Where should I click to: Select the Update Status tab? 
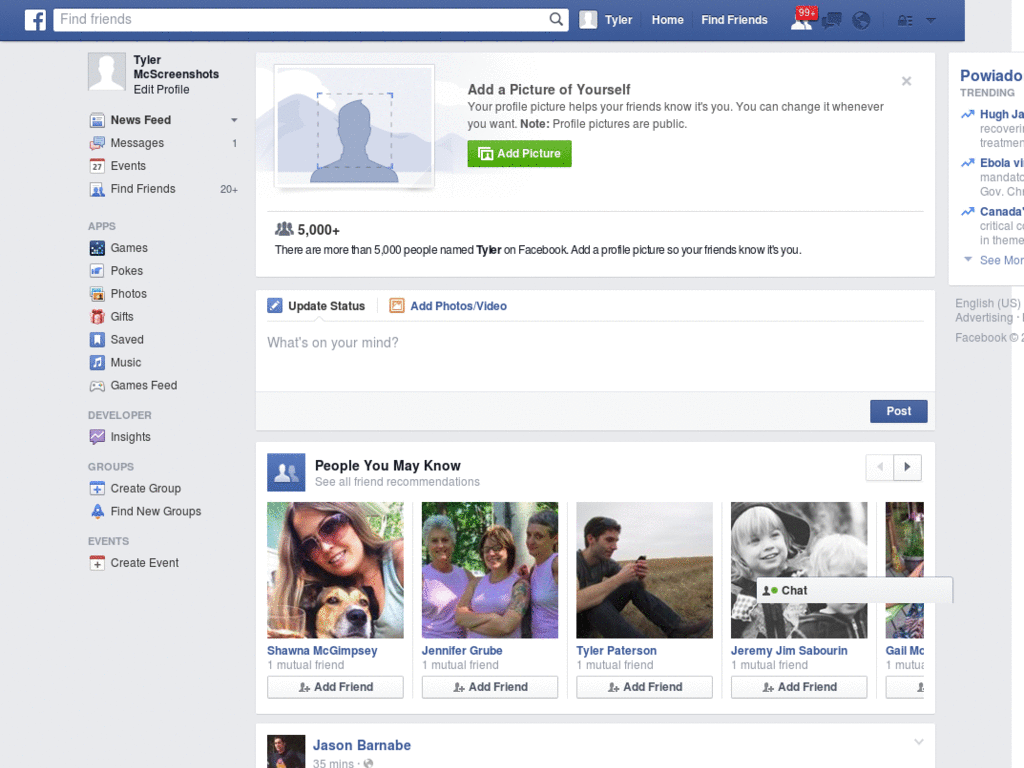pyautogui.click(x=316, y=306)
